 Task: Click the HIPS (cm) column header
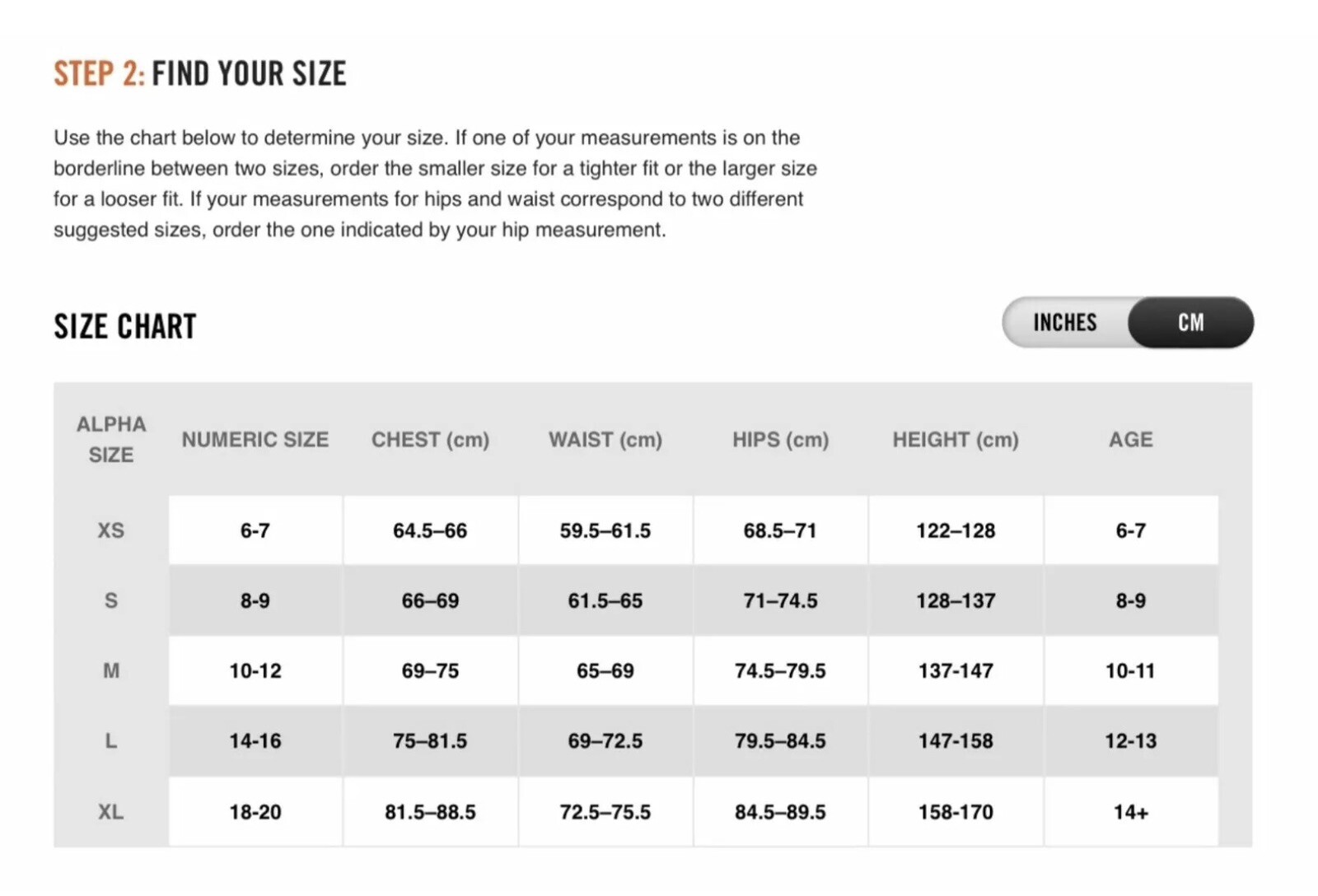[780, 440]
